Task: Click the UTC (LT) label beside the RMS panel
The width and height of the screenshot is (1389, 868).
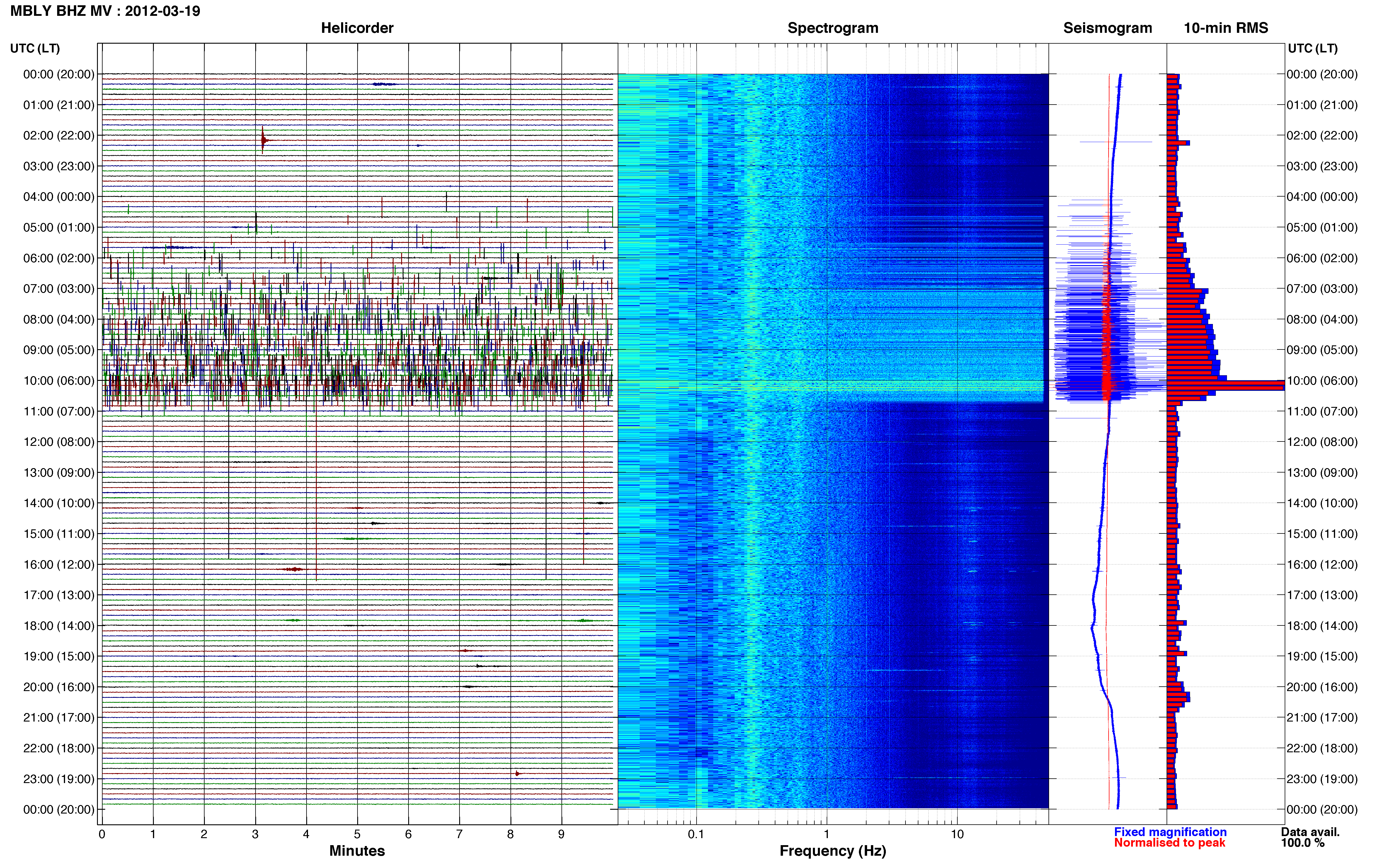Action: 1313,48
